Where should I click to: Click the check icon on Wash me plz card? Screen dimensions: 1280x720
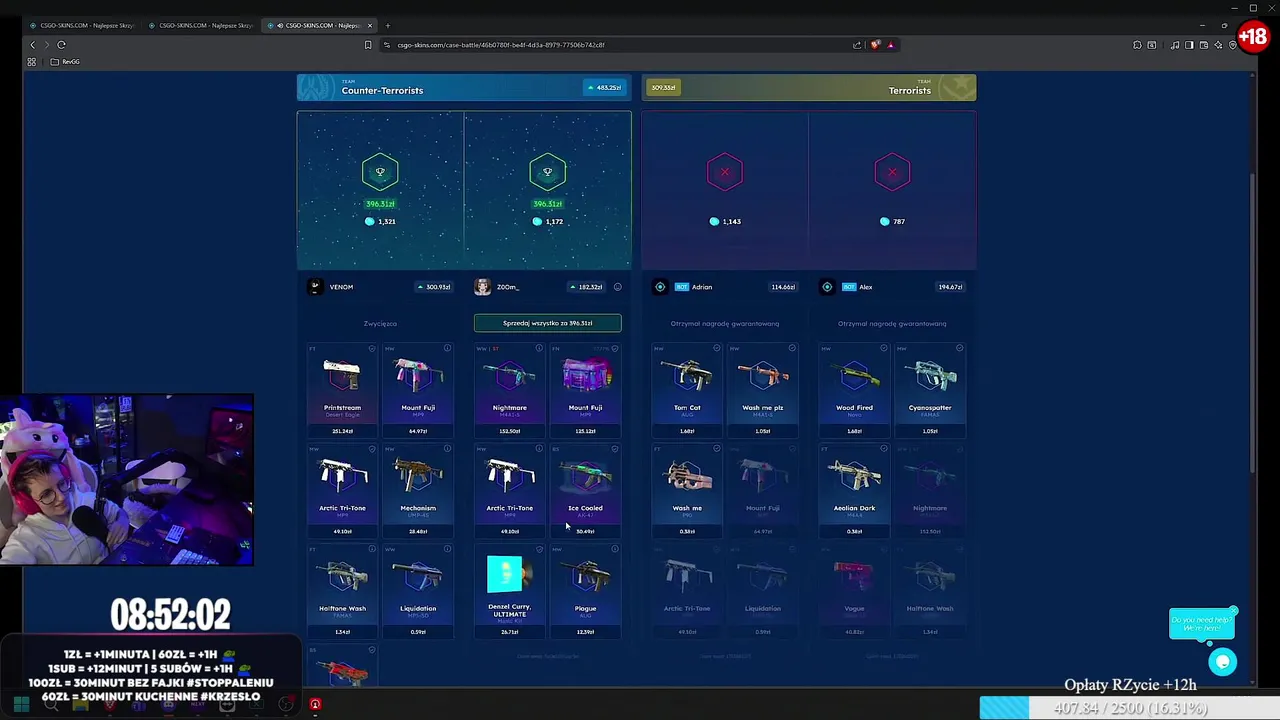(792, 349)
